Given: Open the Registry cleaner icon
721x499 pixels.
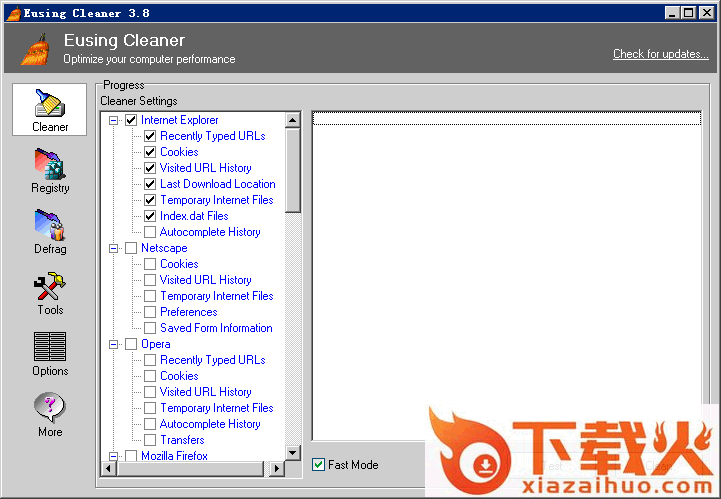Looking at the screenshot, I should (50, 164).
